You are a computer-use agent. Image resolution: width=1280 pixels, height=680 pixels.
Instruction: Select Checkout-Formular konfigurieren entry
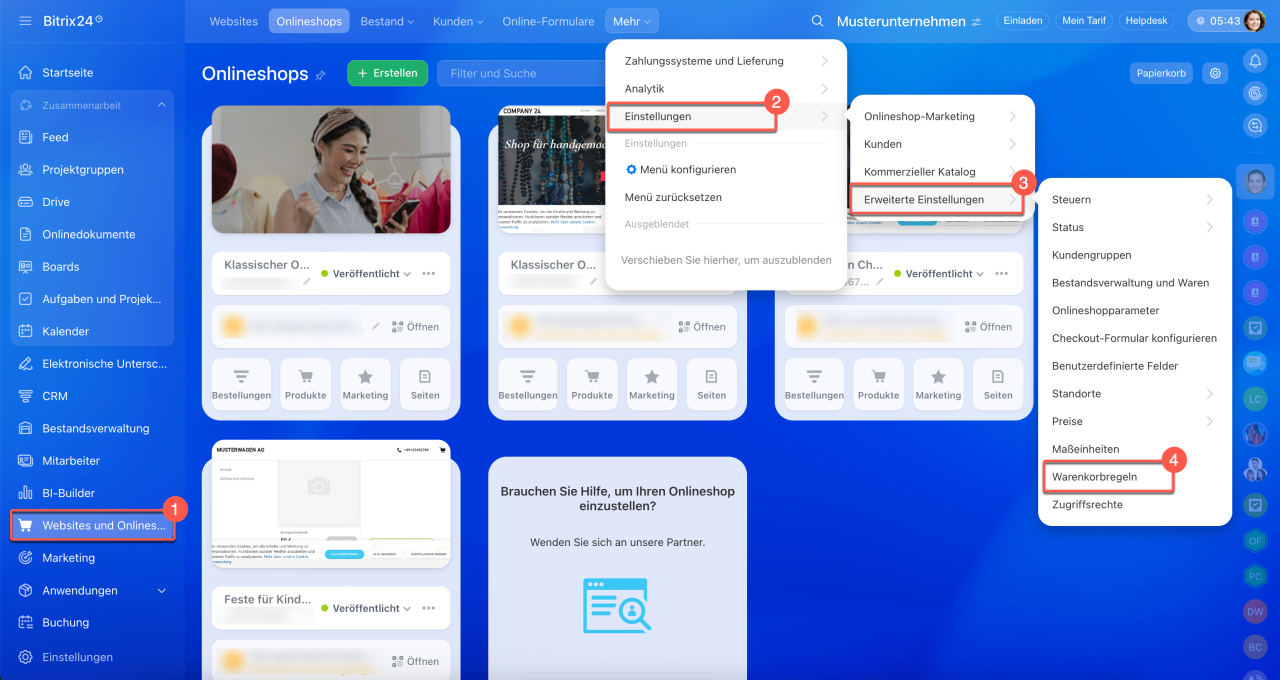point(1134,338)
